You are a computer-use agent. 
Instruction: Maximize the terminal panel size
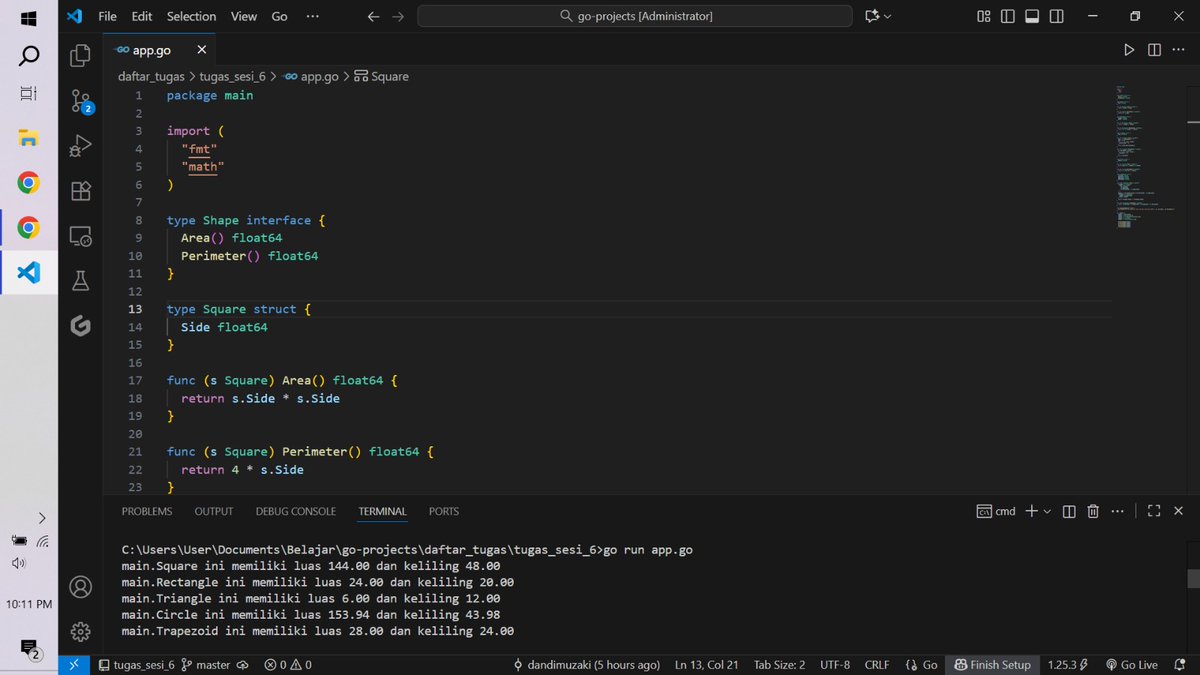[1153, 511]
